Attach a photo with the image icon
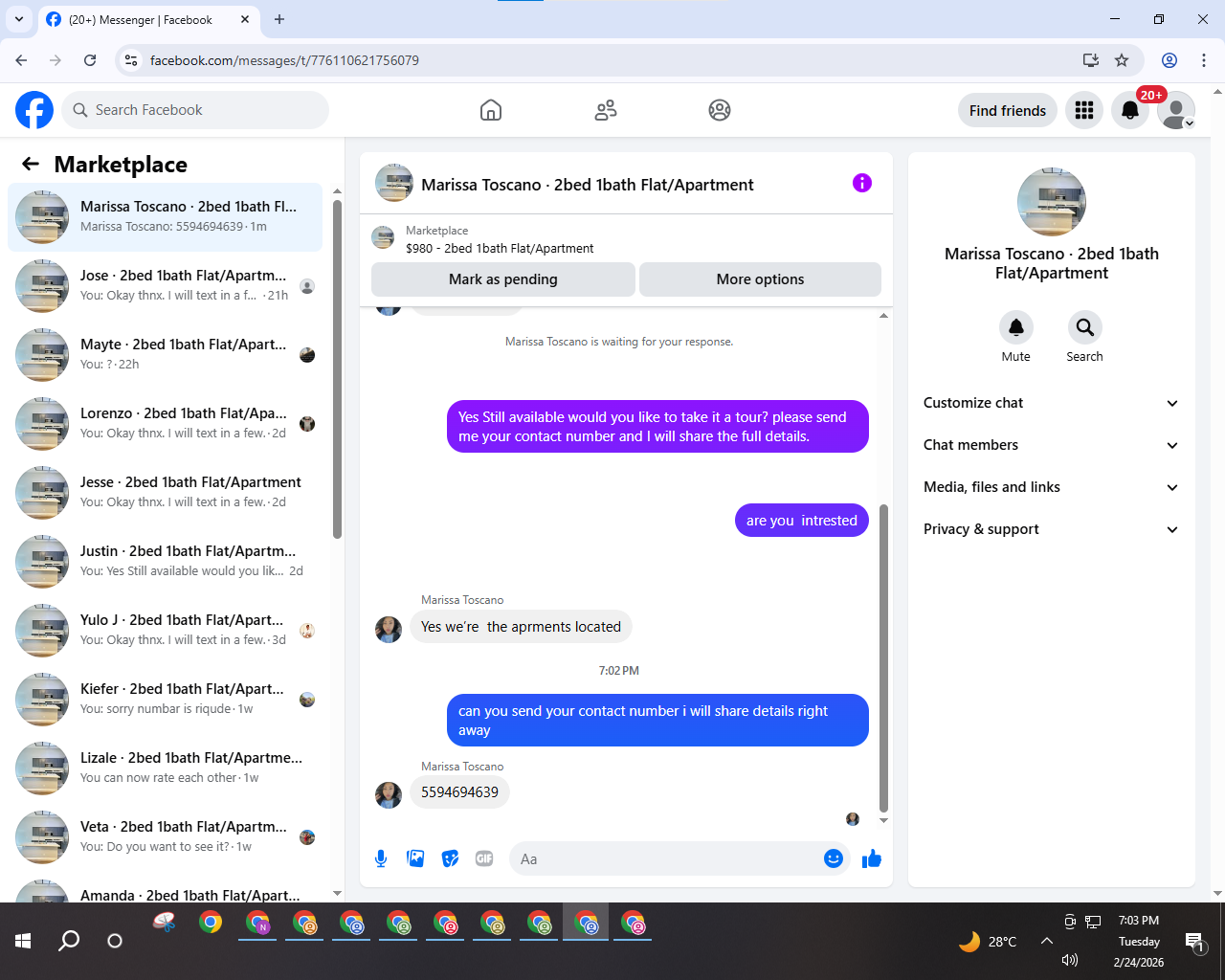 coord(415,858)
